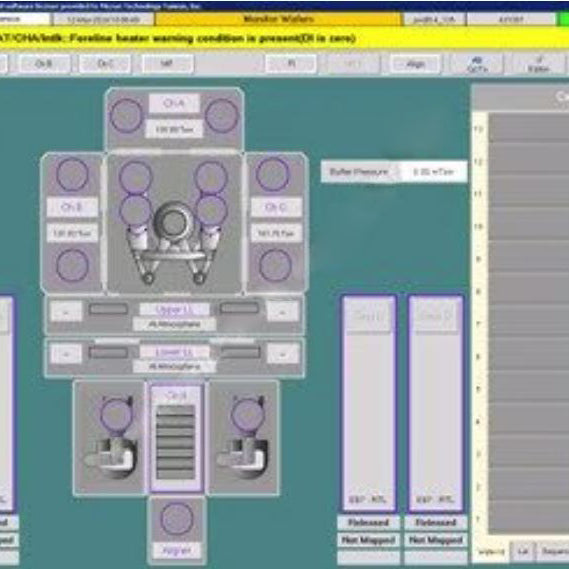This screenshot has height=569, width=569.
Task: Click the green status indicator in the top bar
Action: (x=562, y=19)
